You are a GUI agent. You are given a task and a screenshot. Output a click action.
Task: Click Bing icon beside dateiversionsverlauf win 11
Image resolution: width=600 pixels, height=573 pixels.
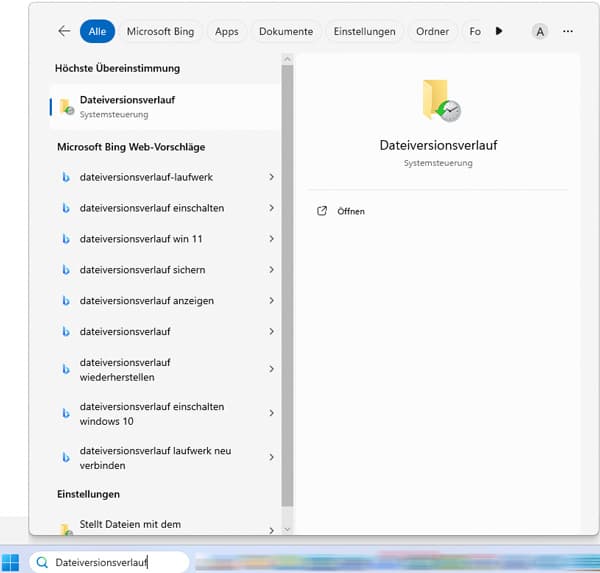tap(66, 239)
